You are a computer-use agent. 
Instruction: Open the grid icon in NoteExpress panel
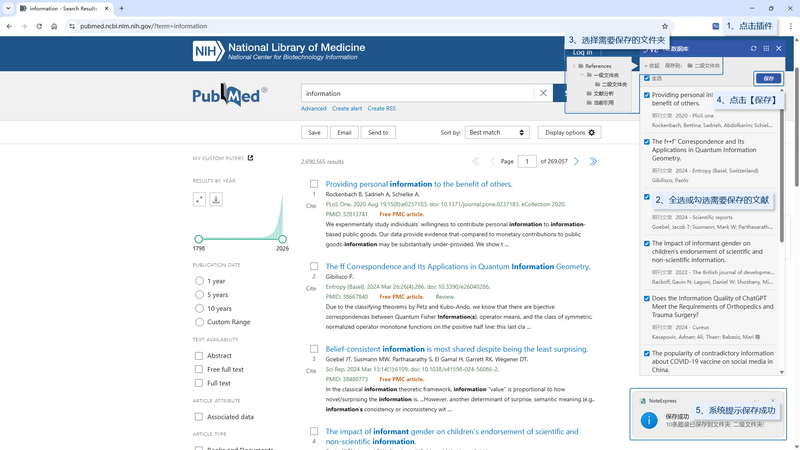[x=766, y=48]
